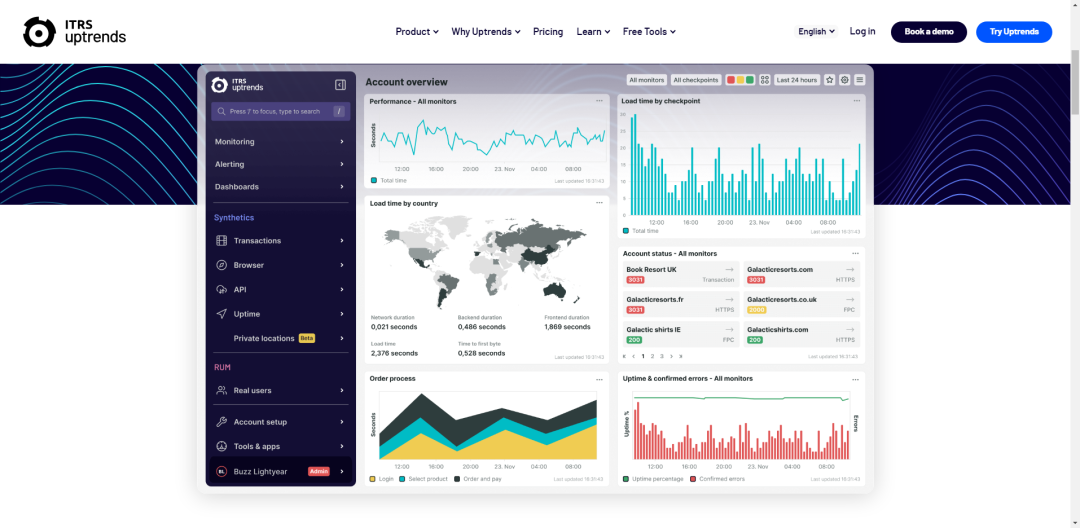Toggle Total time legend in Performance chart
This screenshot has width=1080, height=528.
tap(389, 180)
